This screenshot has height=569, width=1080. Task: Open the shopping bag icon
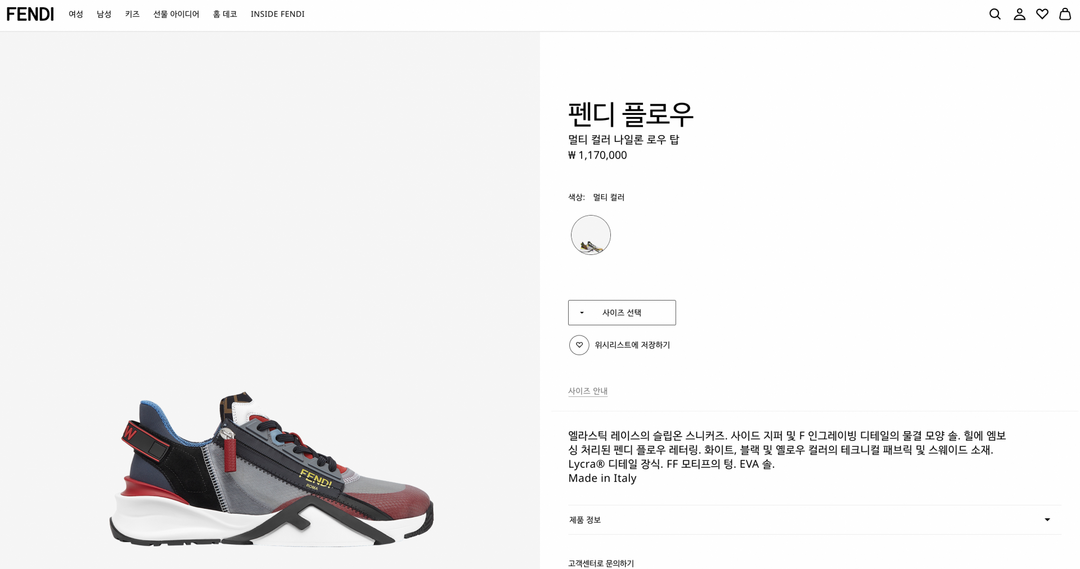click(x=1065, y=14)
